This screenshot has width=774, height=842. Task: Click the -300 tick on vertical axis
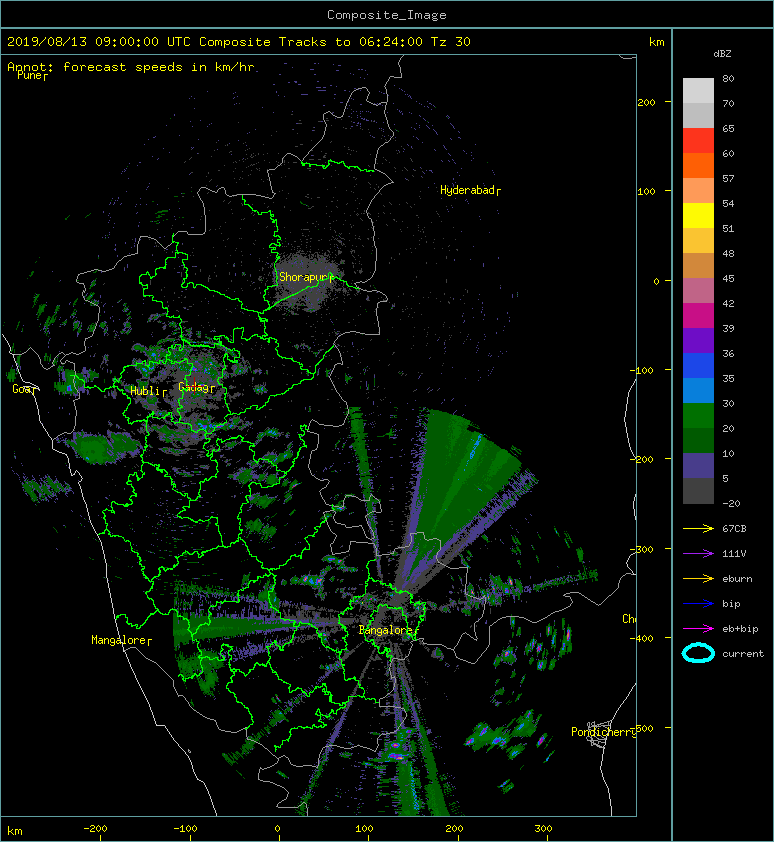point(642,549)
